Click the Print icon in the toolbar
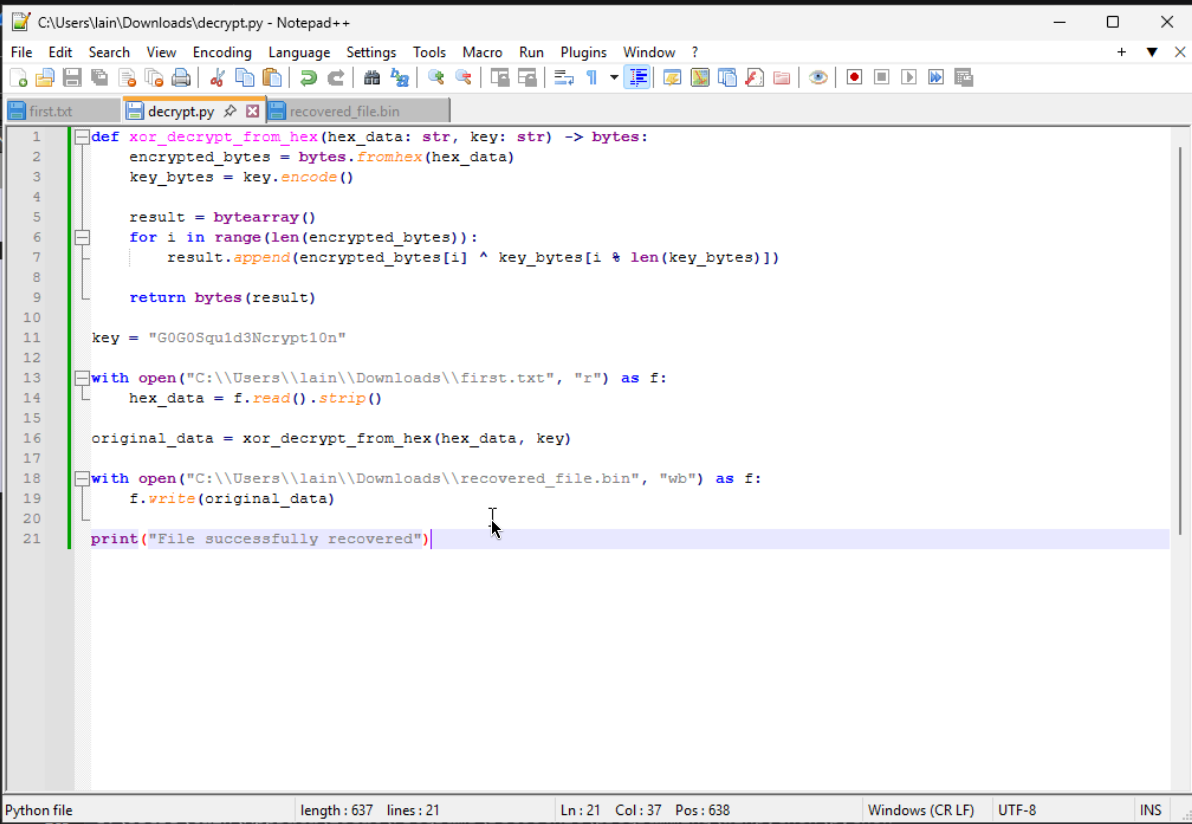Viewport: 1192px width, 824px height. pos(181,78)
